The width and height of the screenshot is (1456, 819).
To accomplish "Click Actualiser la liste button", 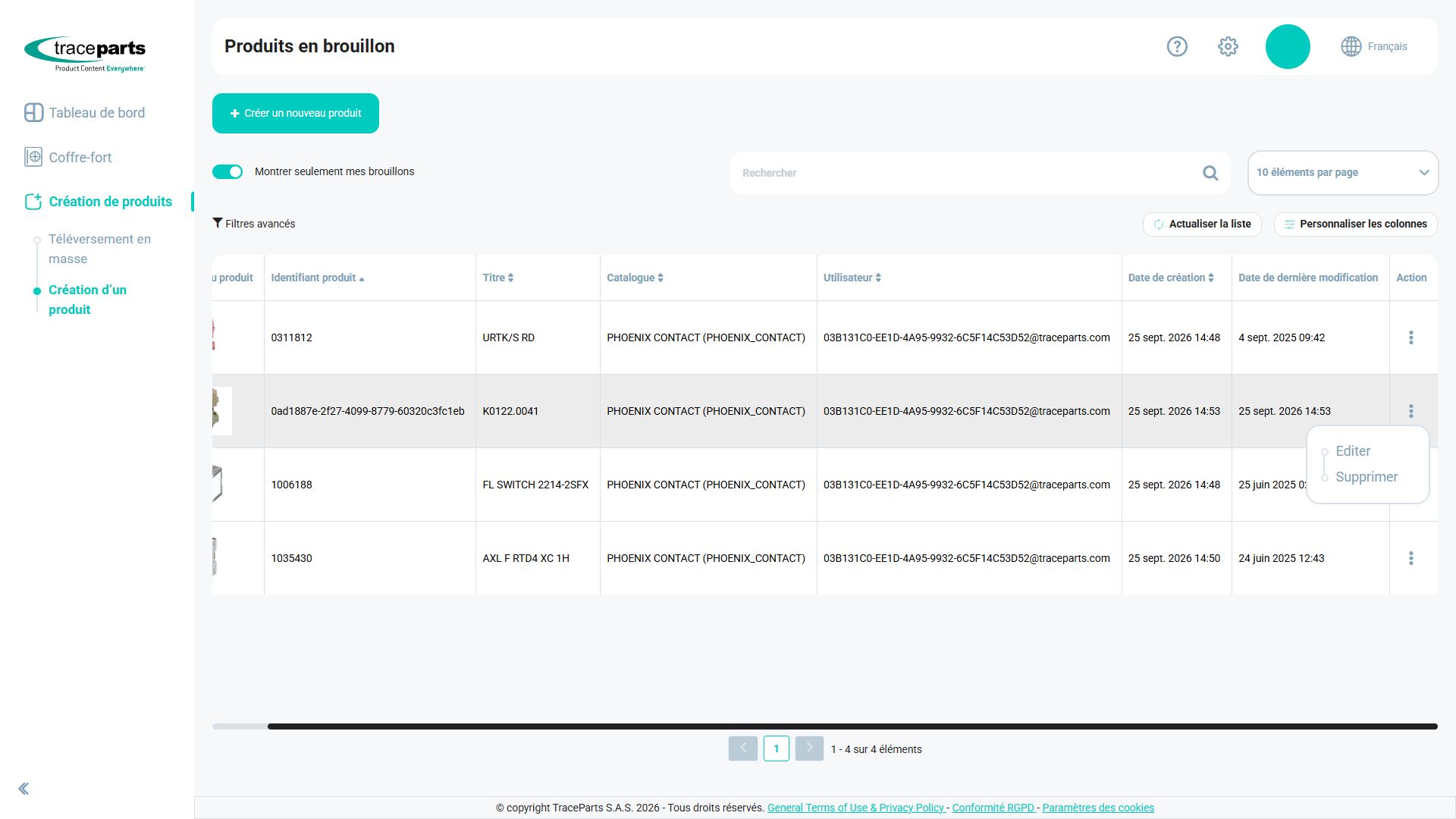I will pos(1202,224).
